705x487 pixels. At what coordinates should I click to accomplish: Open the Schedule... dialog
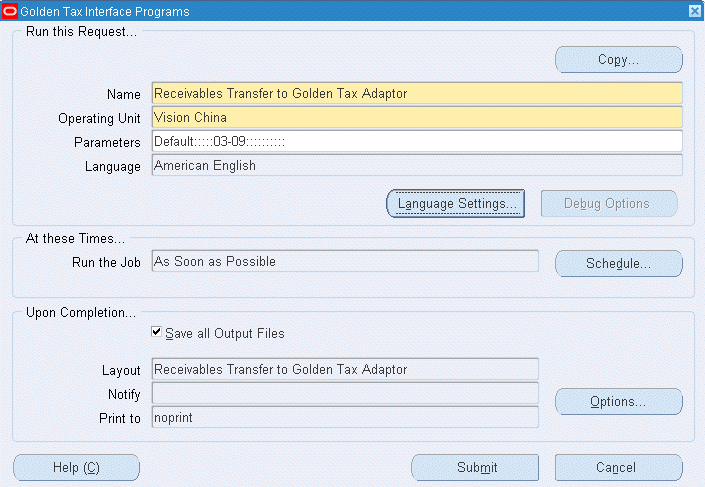tap(619, 264)
